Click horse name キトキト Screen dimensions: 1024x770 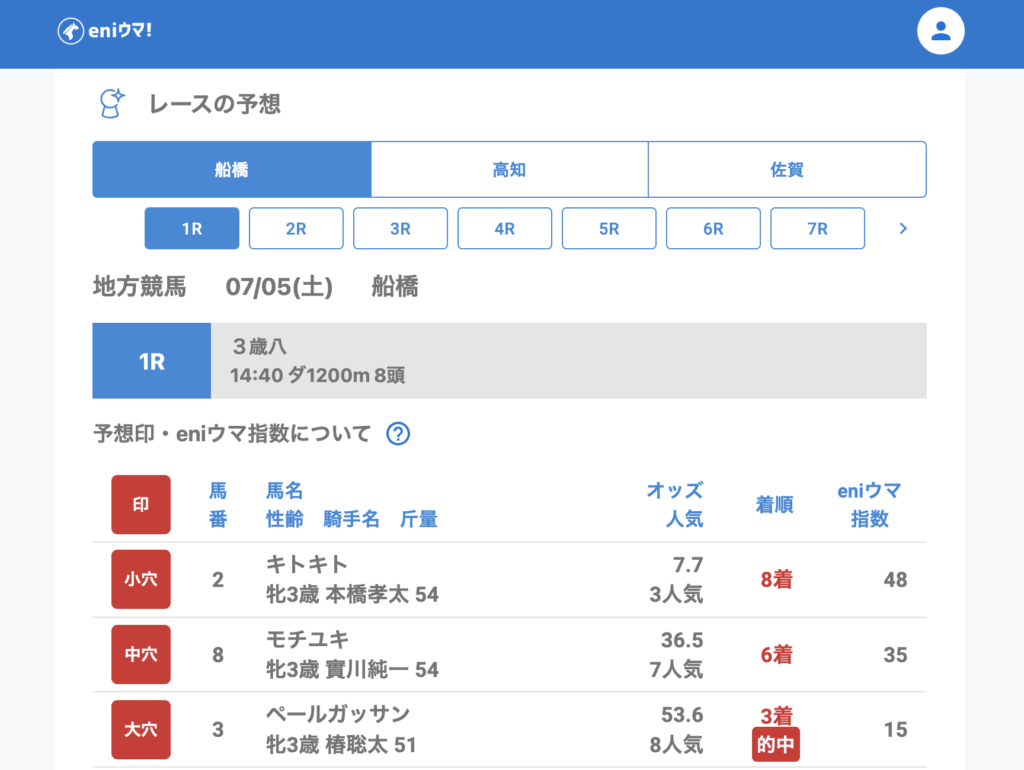pos(307,565)
